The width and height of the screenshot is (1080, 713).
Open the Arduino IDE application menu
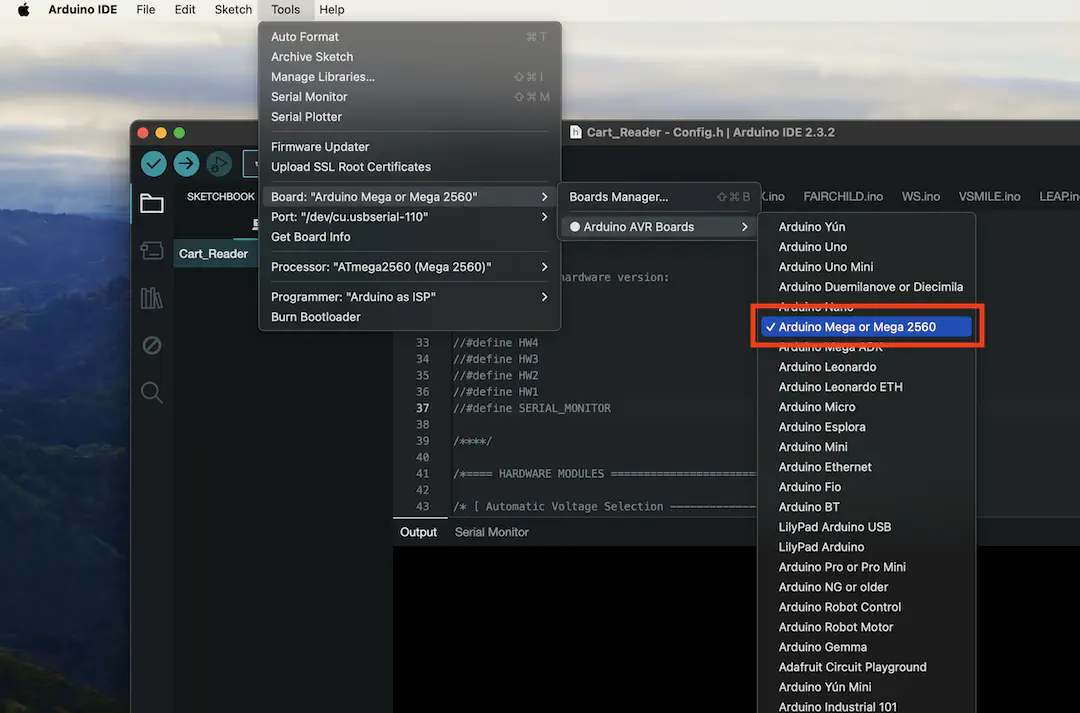tap(83, 10)
